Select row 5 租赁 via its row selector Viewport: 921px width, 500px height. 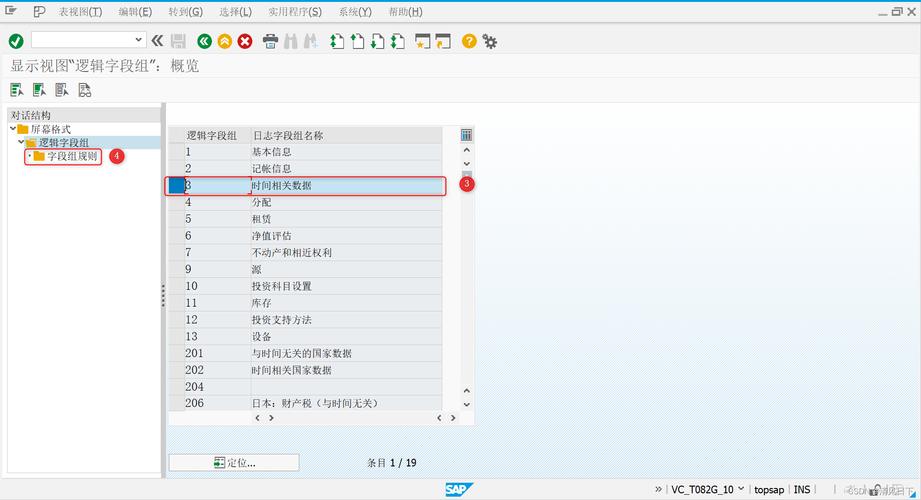tap(176, 219)
